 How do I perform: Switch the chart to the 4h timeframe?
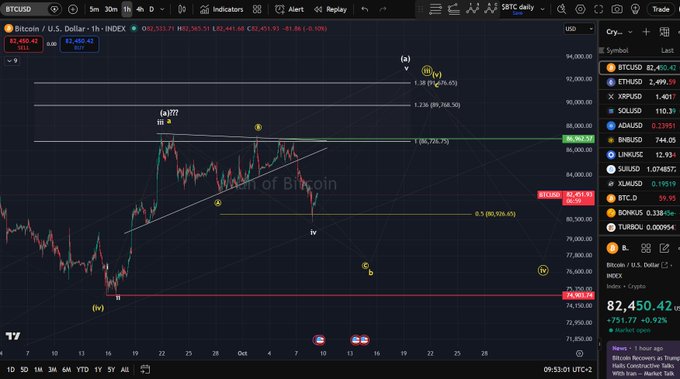pos(140,9)
